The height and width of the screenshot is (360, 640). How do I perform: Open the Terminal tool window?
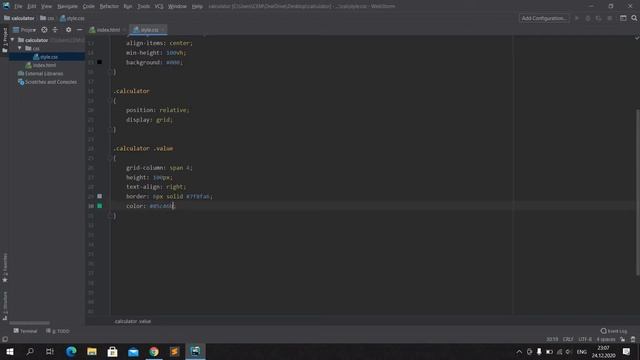(25, 331)
